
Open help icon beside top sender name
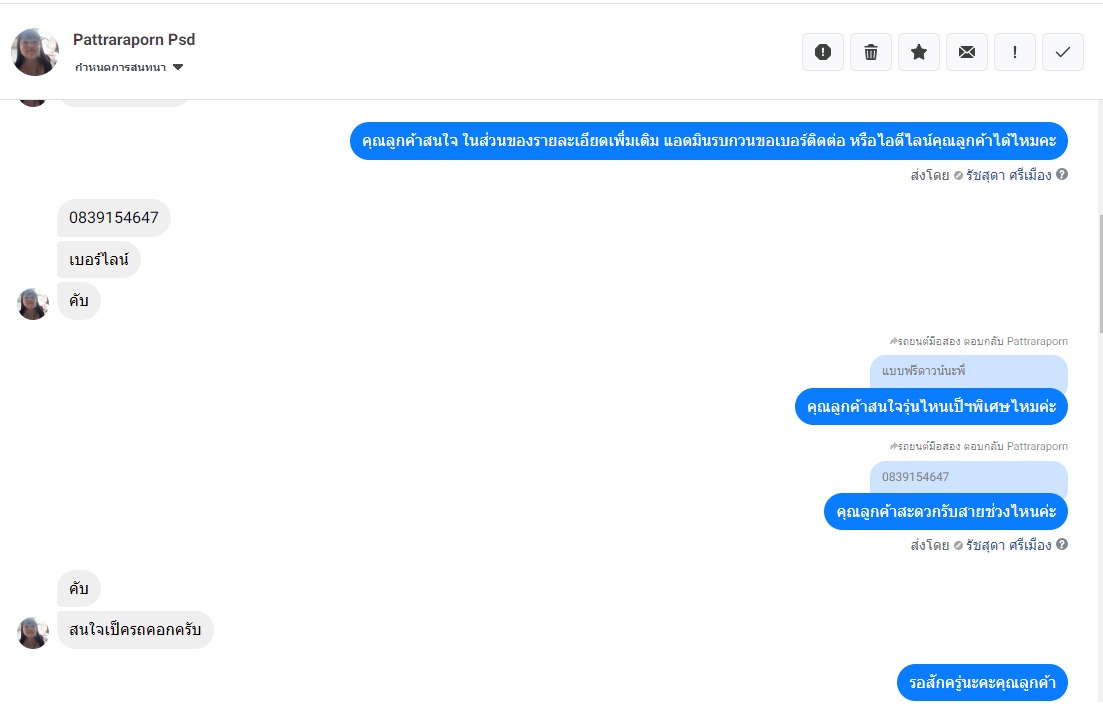pos(1062,174)
